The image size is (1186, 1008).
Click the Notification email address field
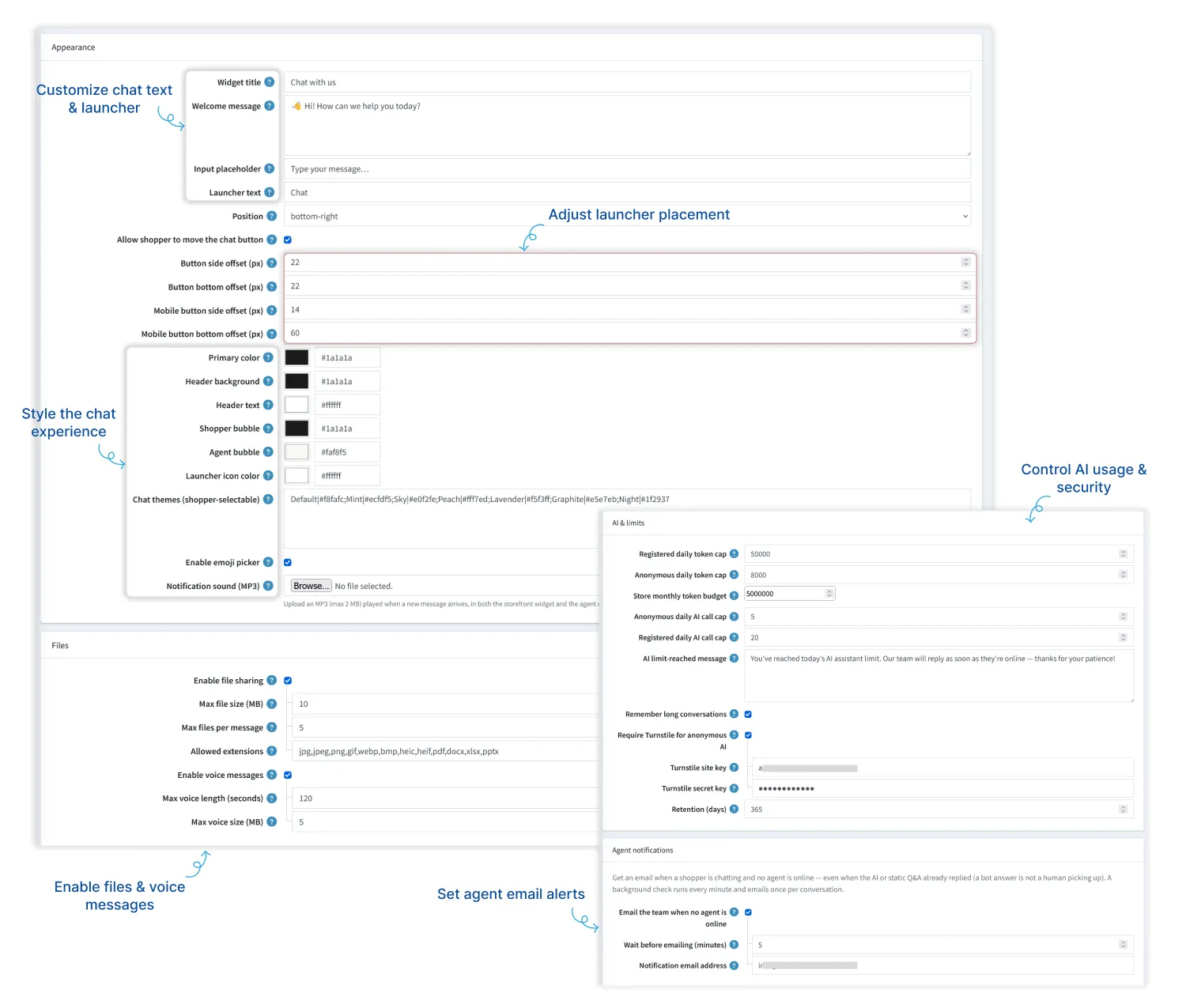pyautogui.click(x=942, y=965)
